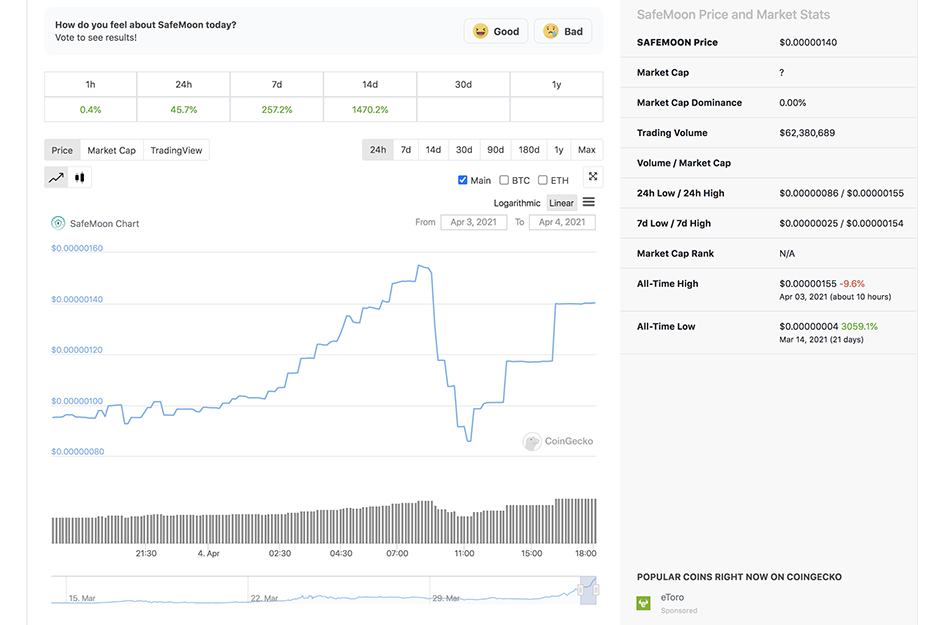Select the 7d chart range
Viewport: 936px width, 625px height.
406,150
